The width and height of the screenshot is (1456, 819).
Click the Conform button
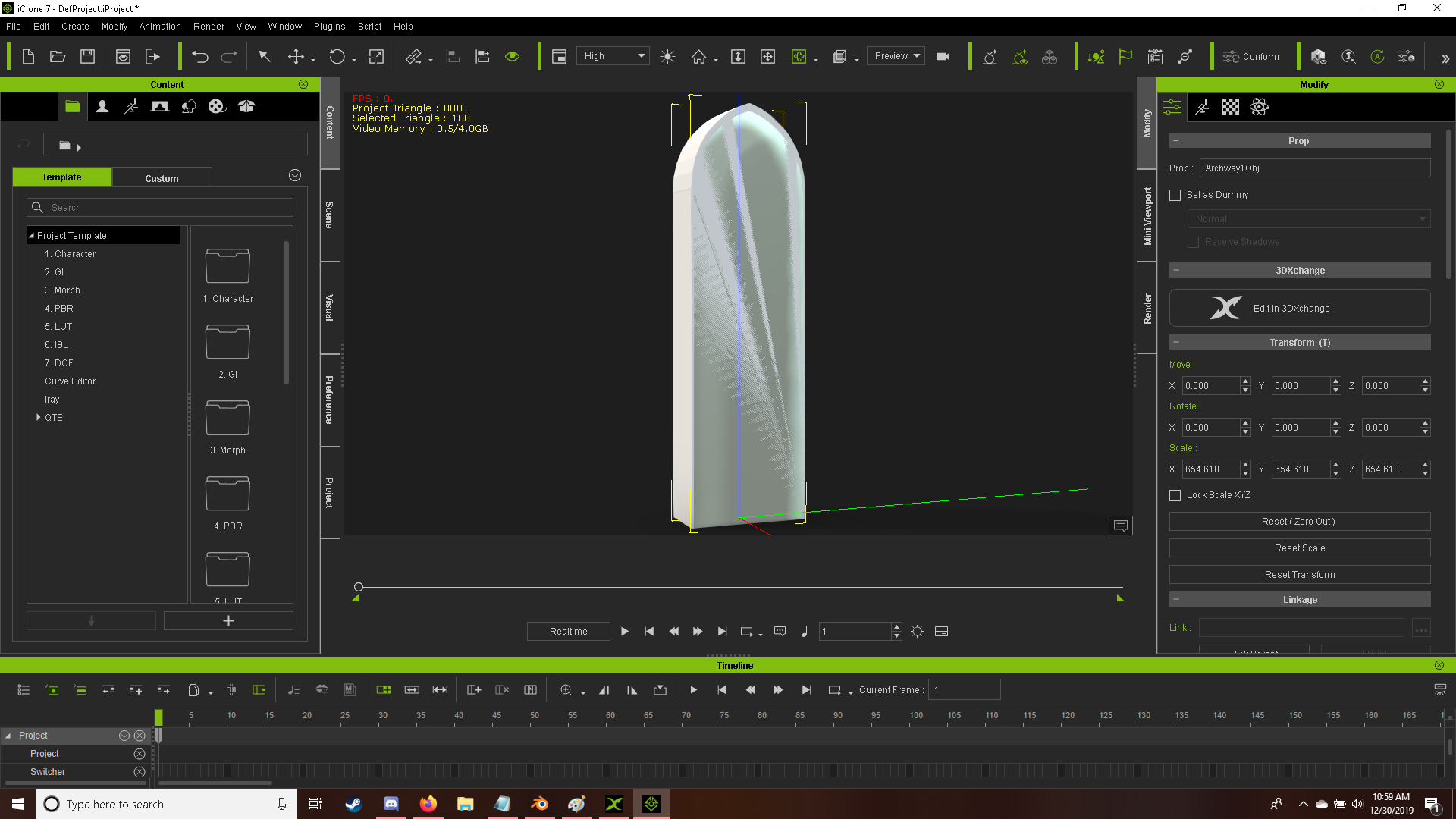(1251, 57)
